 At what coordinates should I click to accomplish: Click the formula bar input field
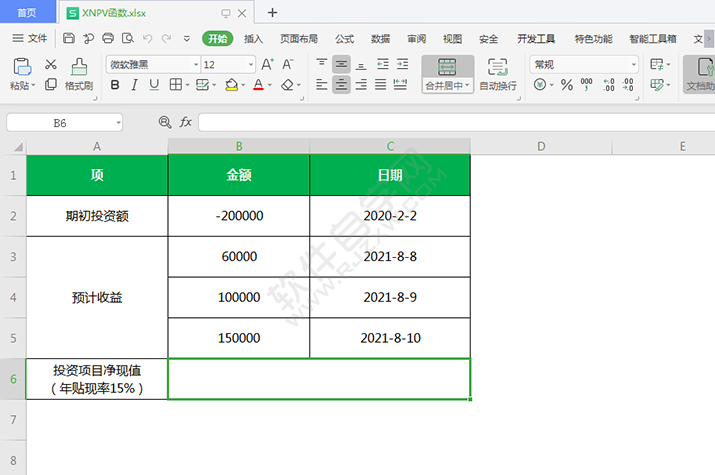[456, 123]
